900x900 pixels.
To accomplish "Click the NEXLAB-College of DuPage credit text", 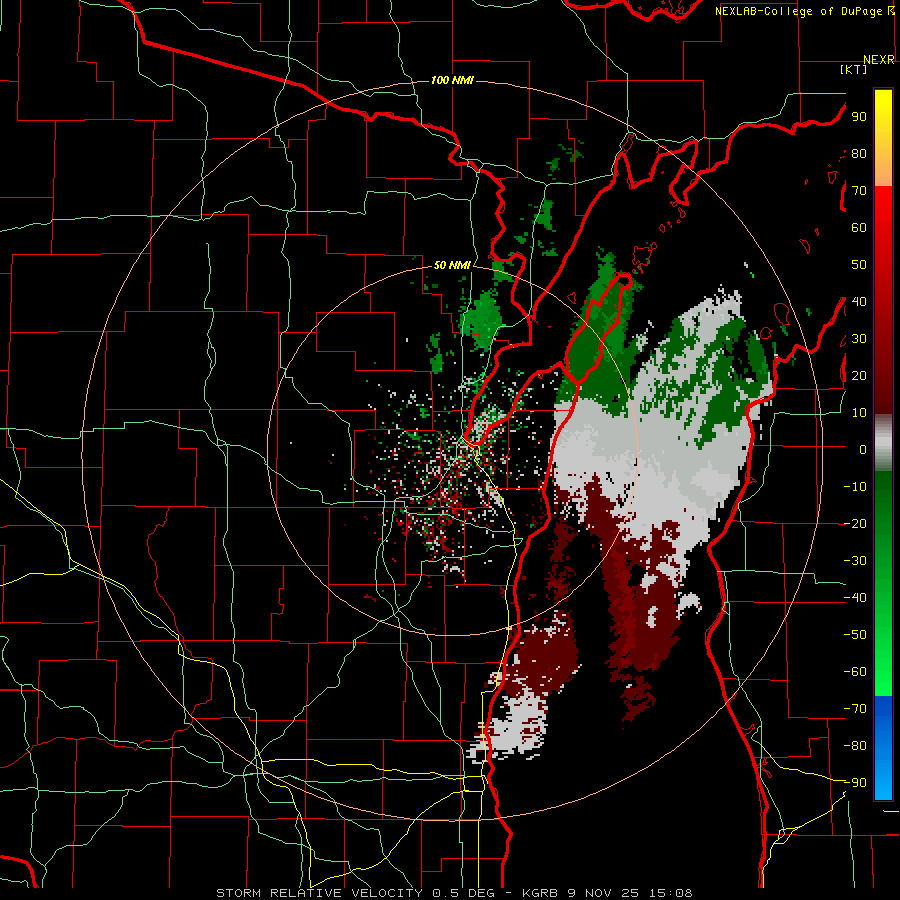I will (x=804, y=11).
